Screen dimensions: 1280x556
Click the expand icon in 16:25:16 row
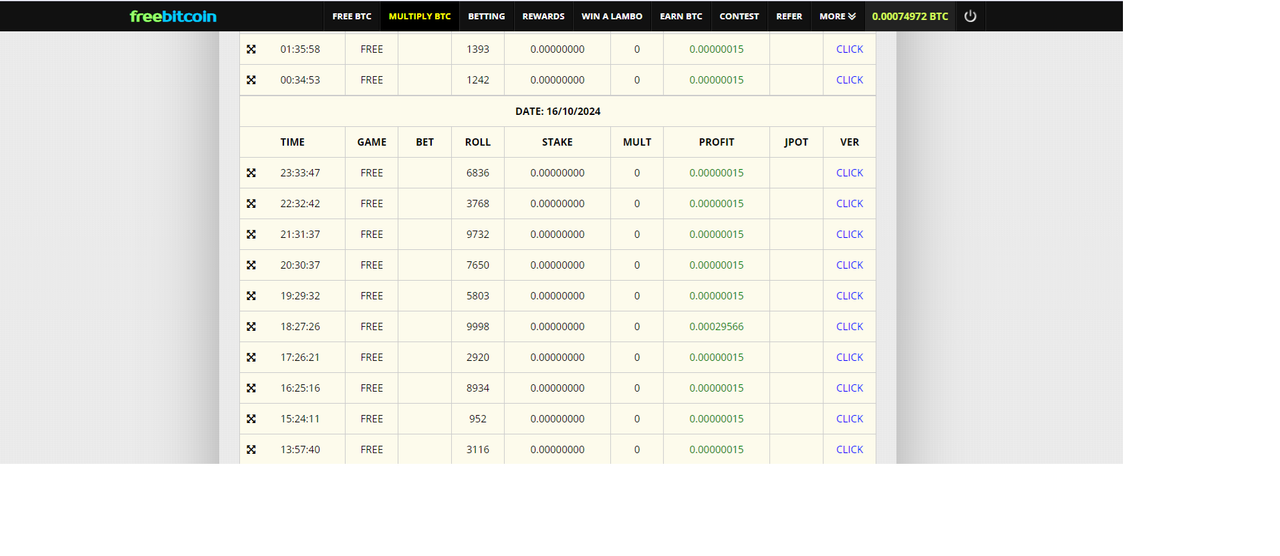(251, 388)
